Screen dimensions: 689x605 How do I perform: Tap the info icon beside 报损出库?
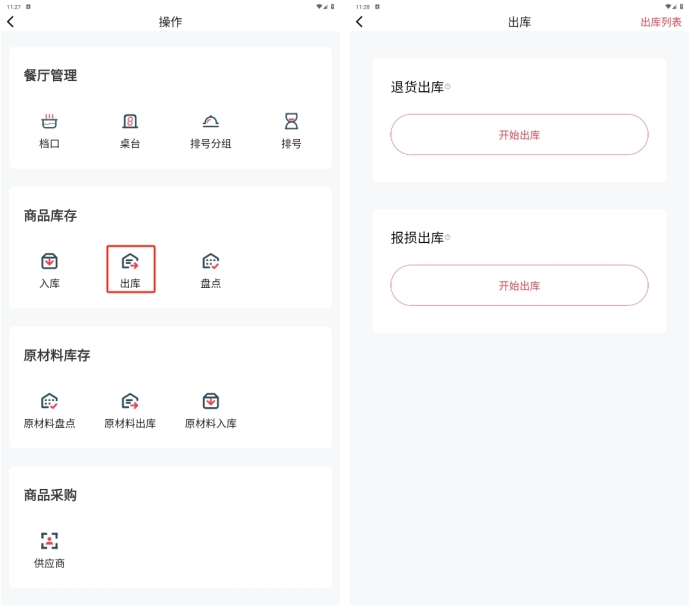point(448,237)
